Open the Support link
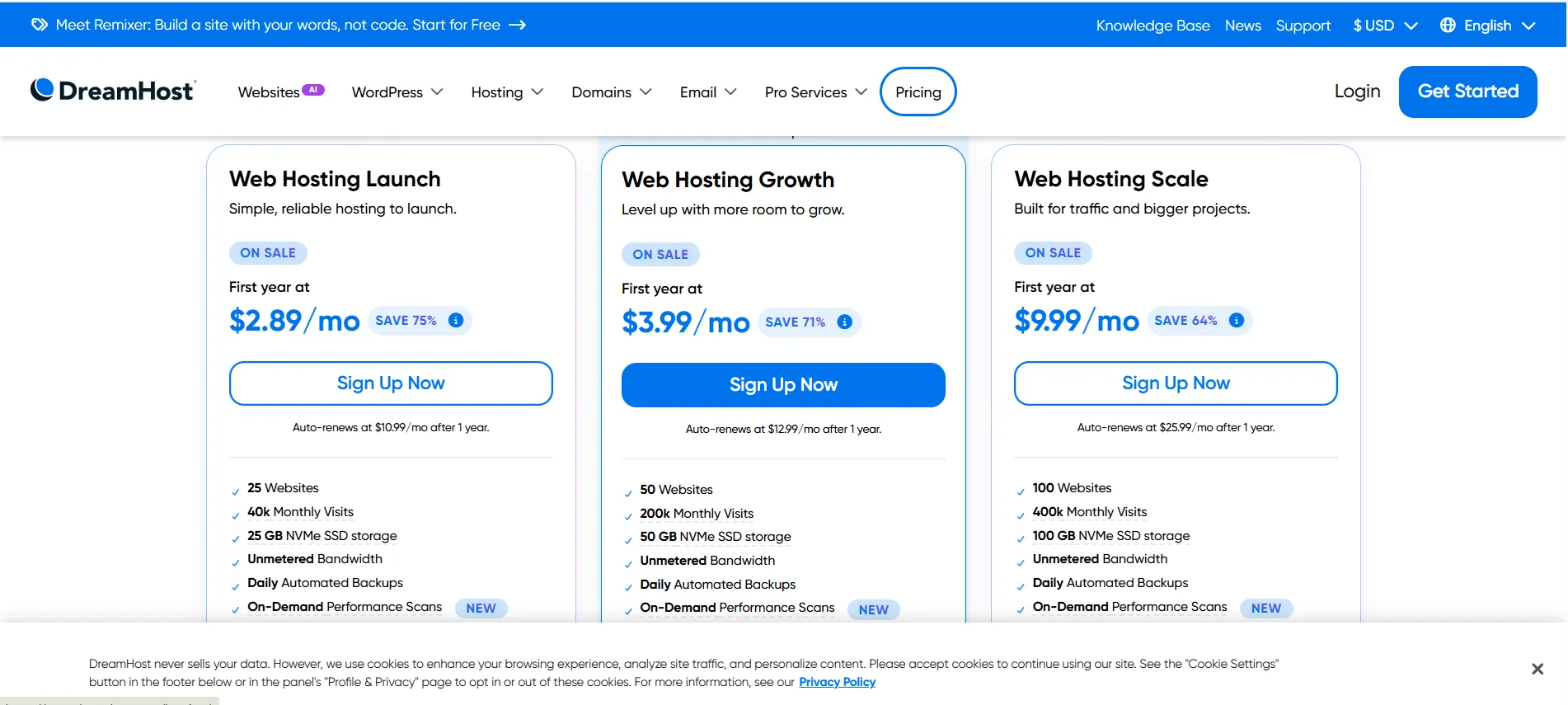1568x705 pixels. [x=1303, y=26]
